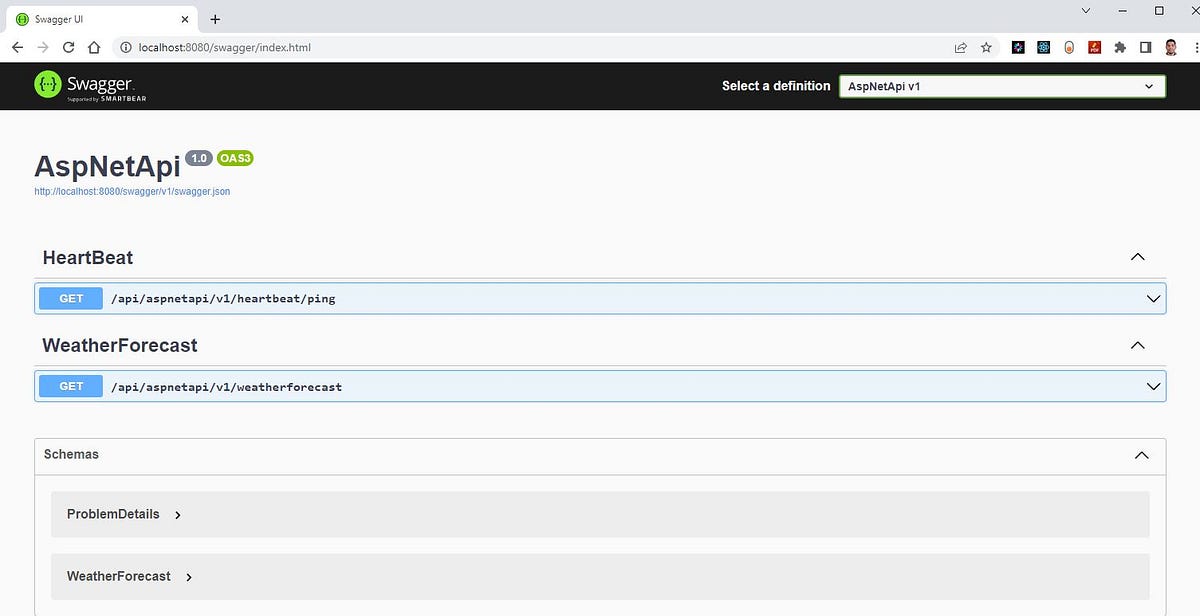The height and width of the screenshot is (616, 1200).
Task: Open the Adobe Acrobat PDF extension
Action: pos(1094,47)
